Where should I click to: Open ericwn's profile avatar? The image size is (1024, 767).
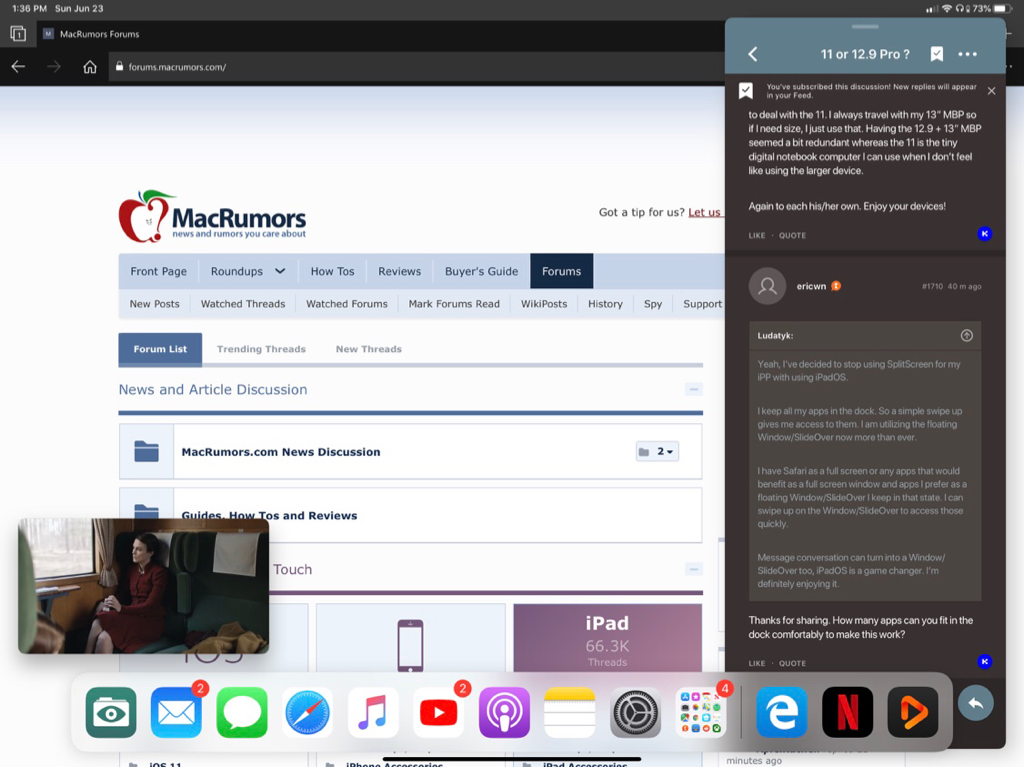(767, 286)
